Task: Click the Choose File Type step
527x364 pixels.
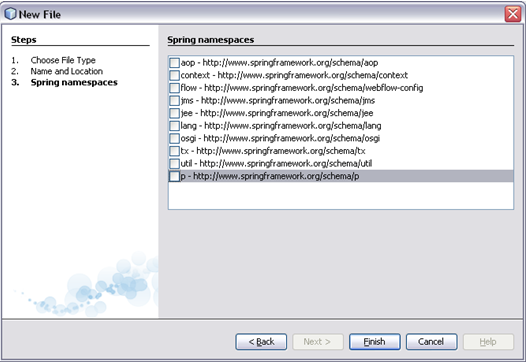Action: (x=63, y=60)
